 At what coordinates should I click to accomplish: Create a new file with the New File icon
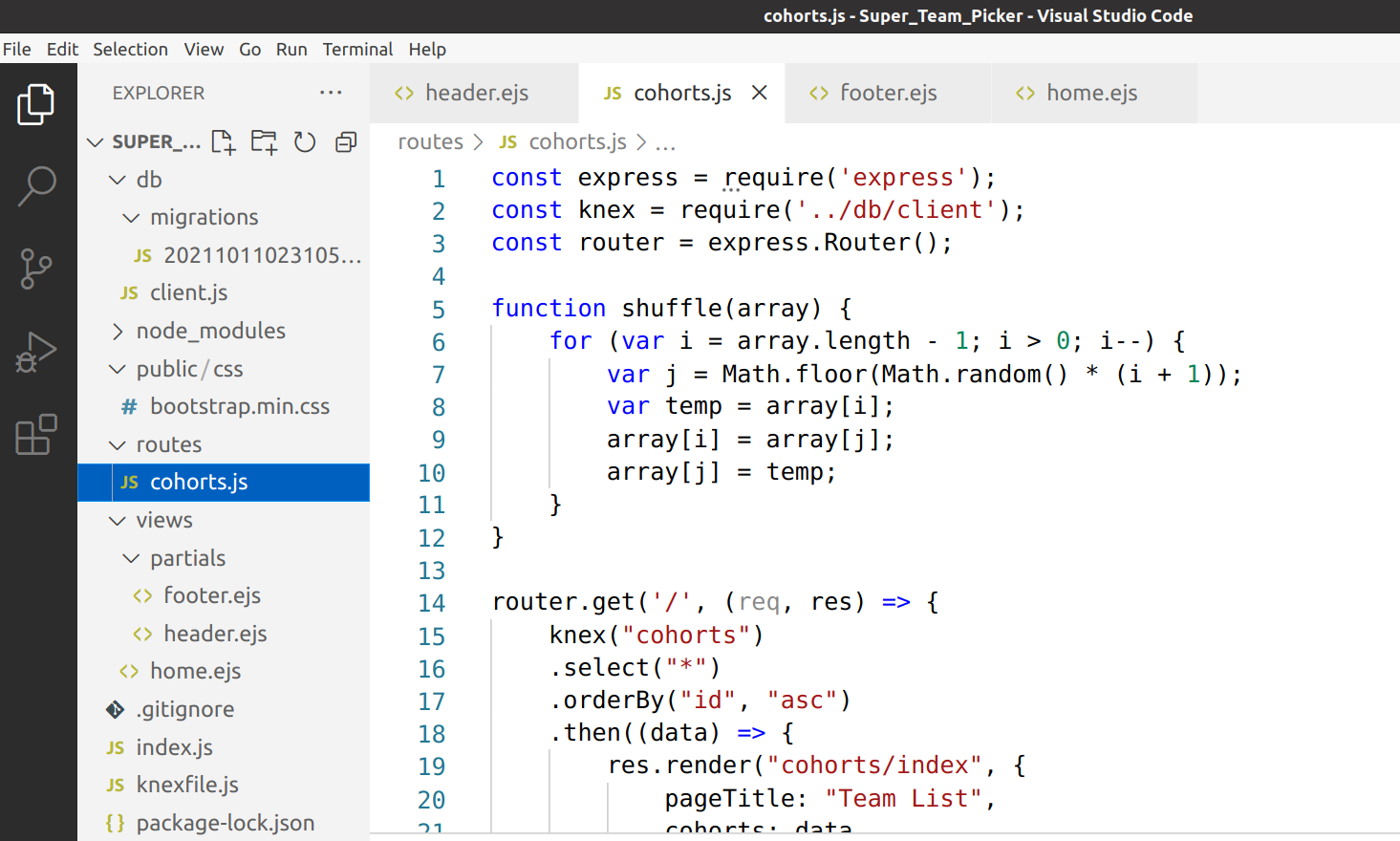(x=223, y=141)
